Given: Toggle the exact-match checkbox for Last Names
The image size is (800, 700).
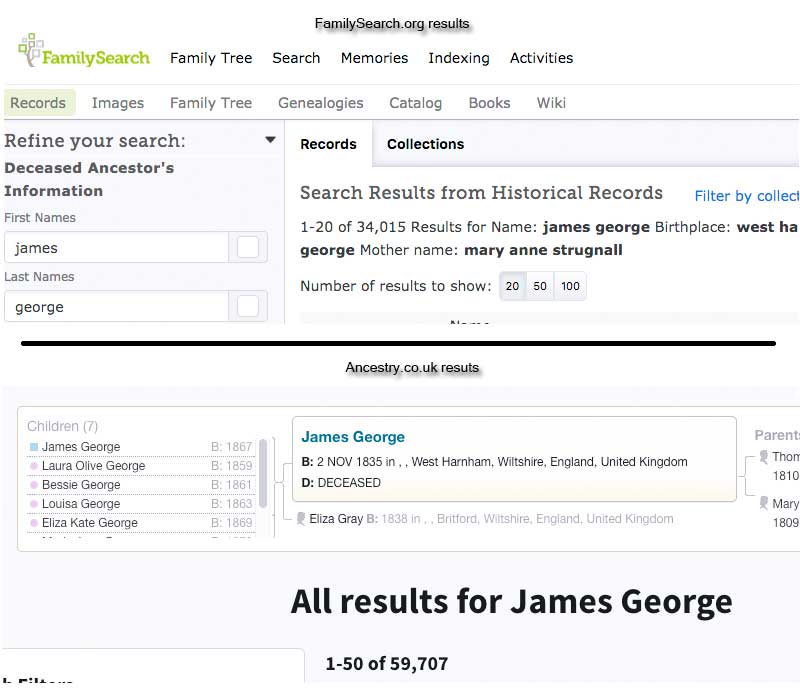Looking at the screenshot, I should click(x=248, y=307).
